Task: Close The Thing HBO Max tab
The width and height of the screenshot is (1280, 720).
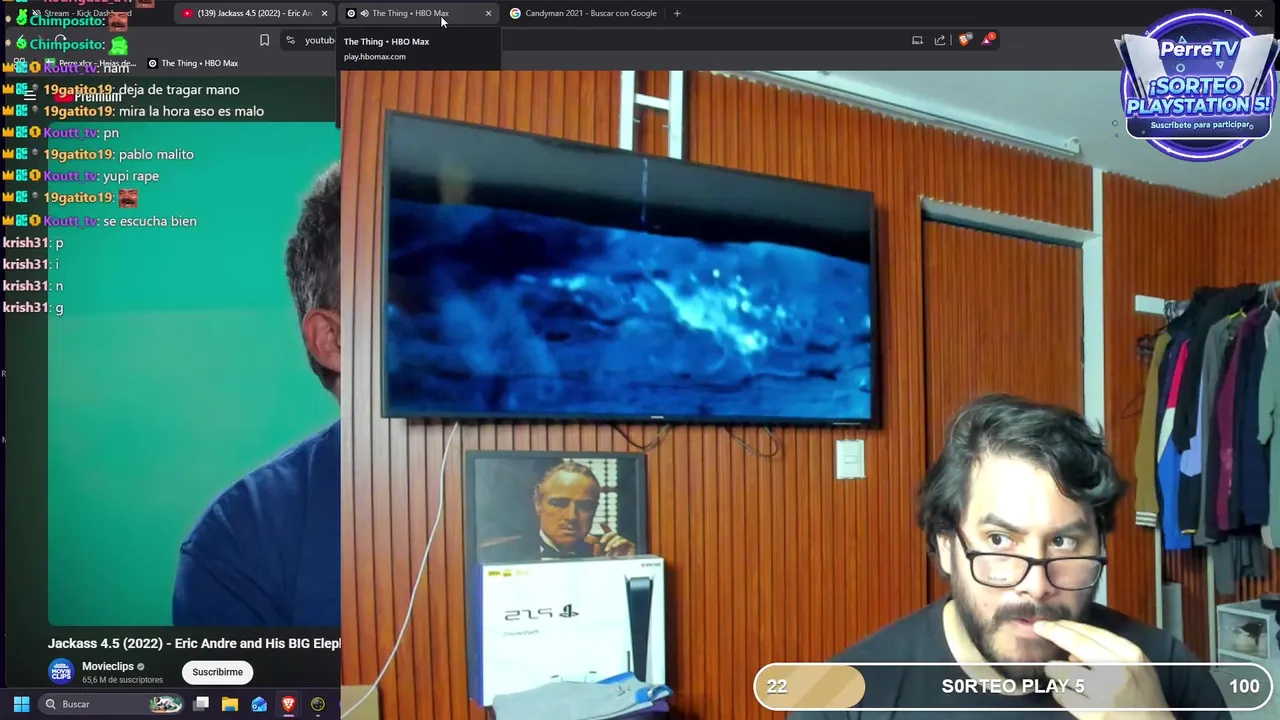Action: click(x=488, y=13)
